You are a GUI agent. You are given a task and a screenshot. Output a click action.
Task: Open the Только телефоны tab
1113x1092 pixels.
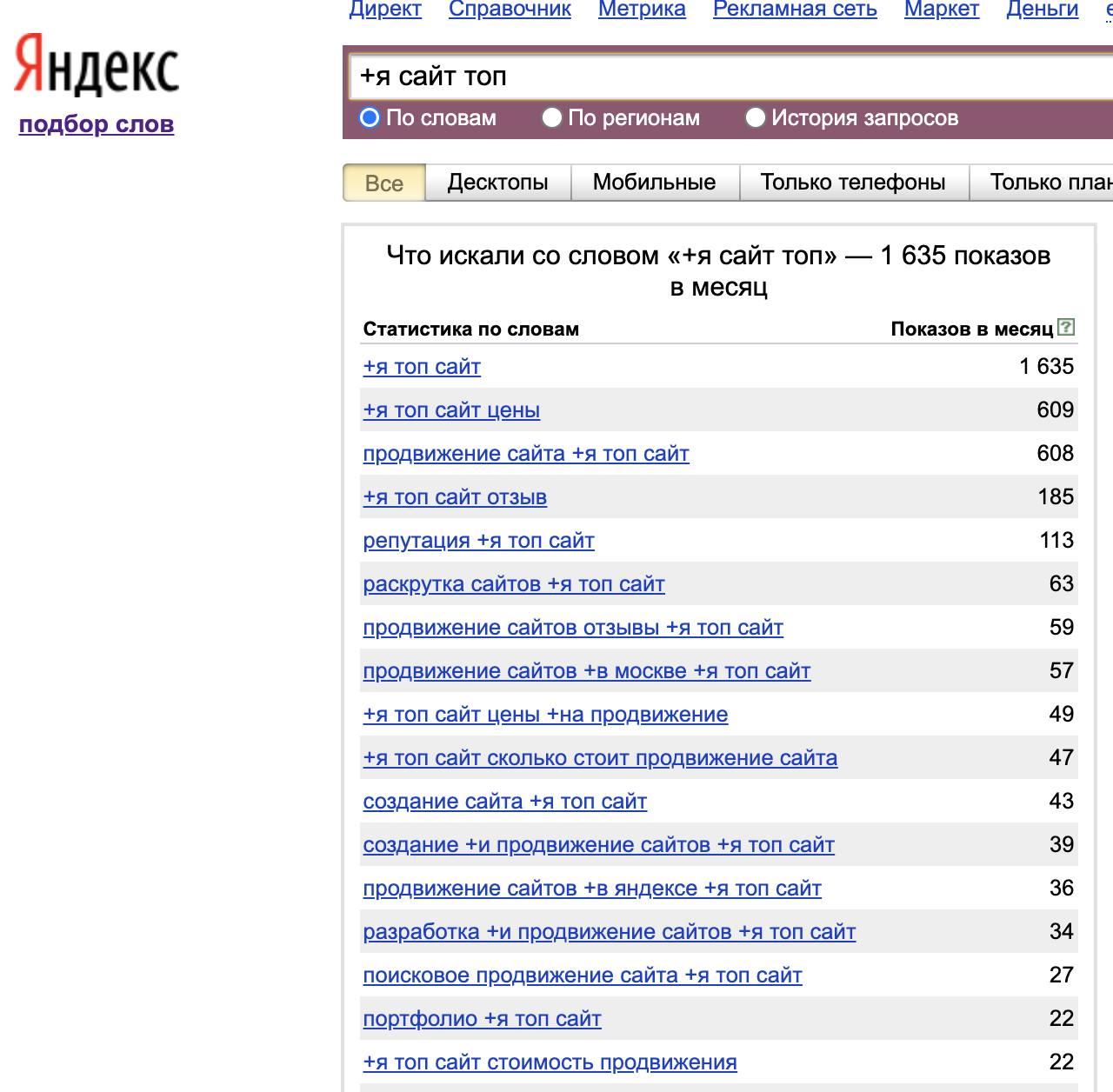pos(852,183)
